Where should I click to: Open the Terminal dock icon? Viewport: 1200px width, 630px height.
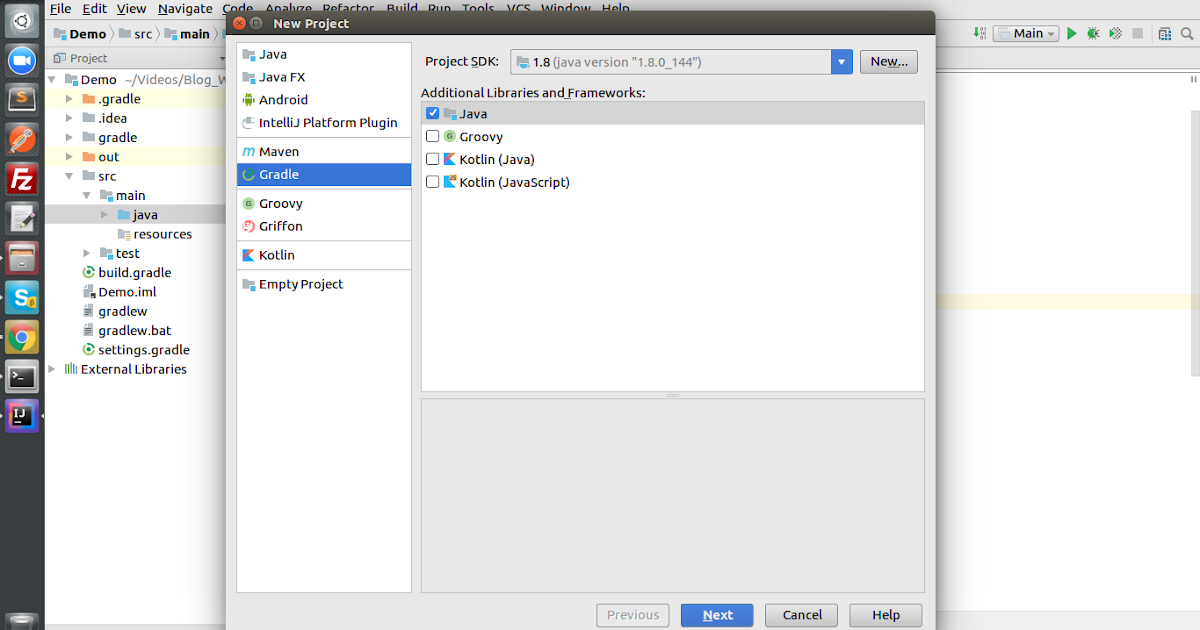(22, 376)
